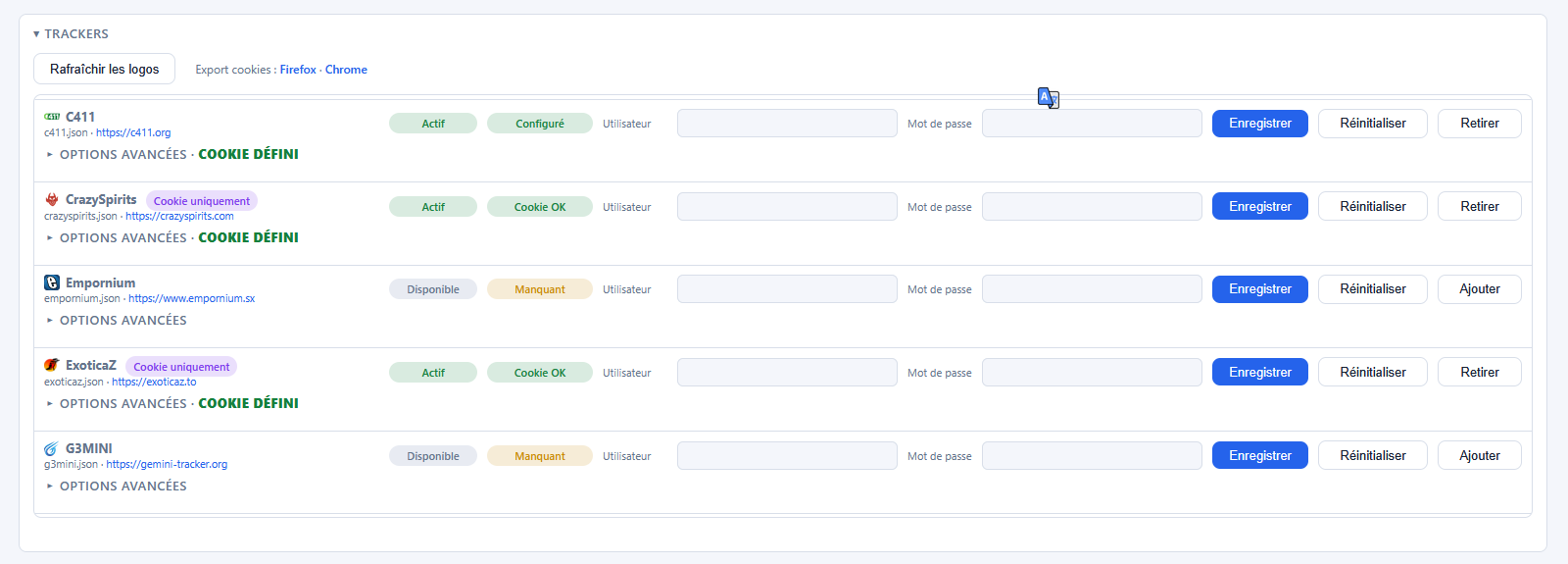Open the https://www.empornium.sx link
The width and height of the screenshot is (1568, 564).
click(191, 298)
